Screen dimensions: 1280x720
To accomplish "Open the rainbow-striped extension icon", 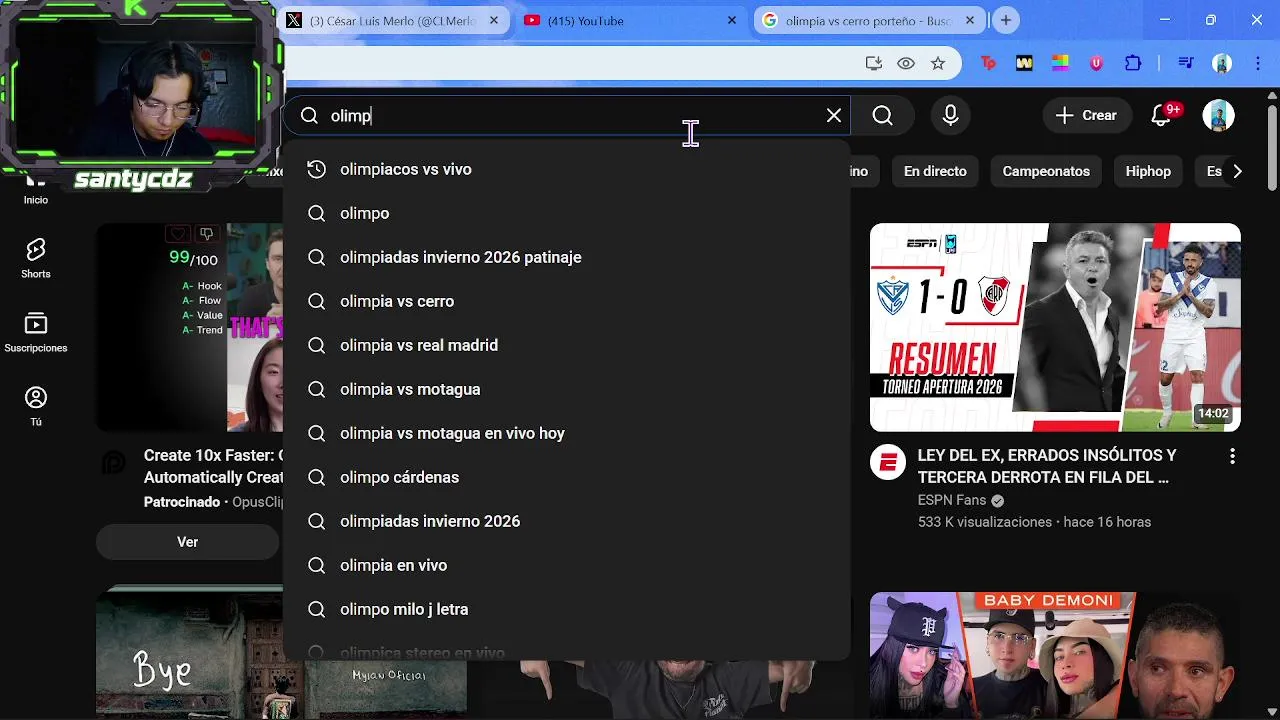I will [1060, 63].
